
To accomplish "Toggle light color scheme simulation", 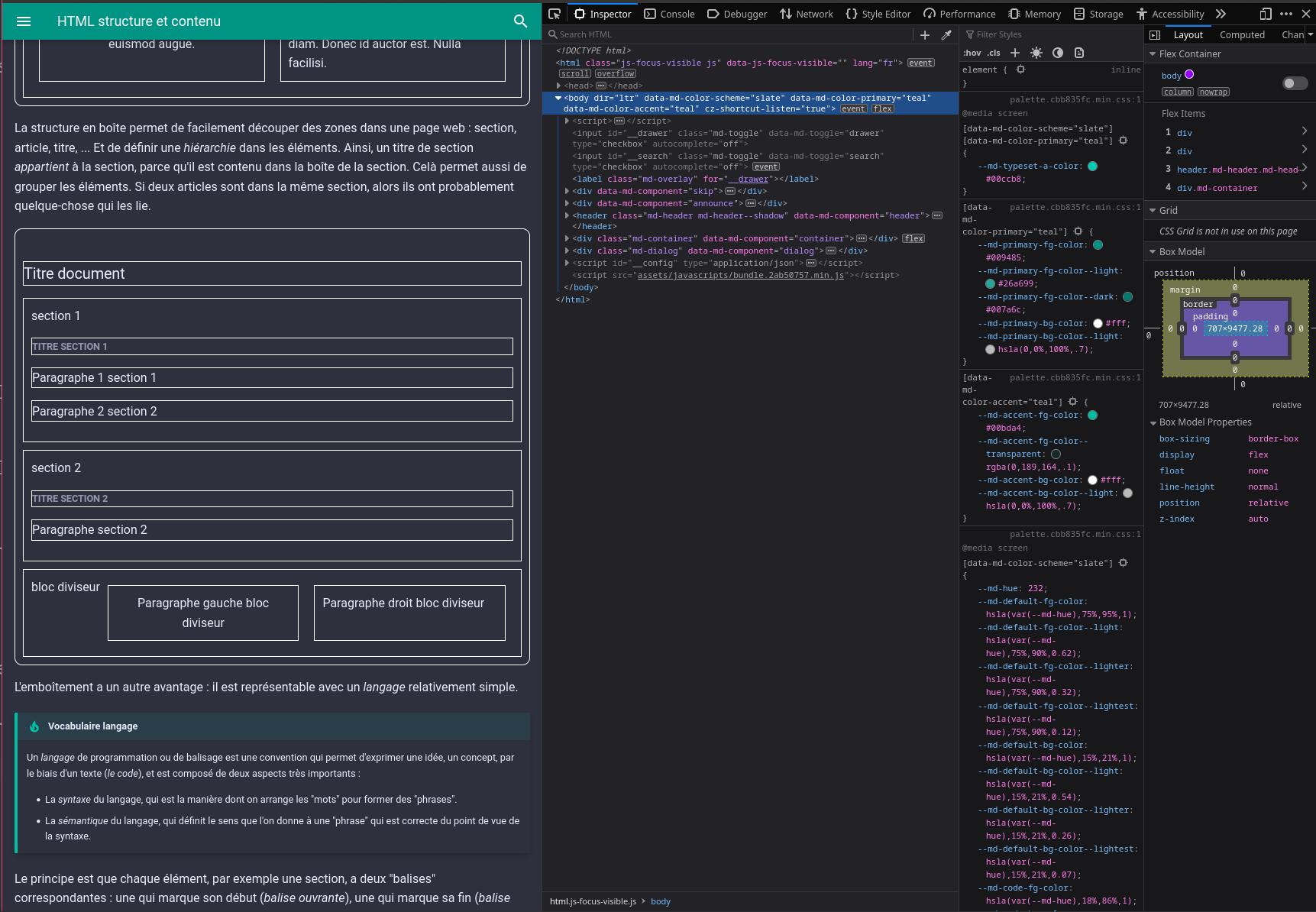I will click(x=1036, y=53).
